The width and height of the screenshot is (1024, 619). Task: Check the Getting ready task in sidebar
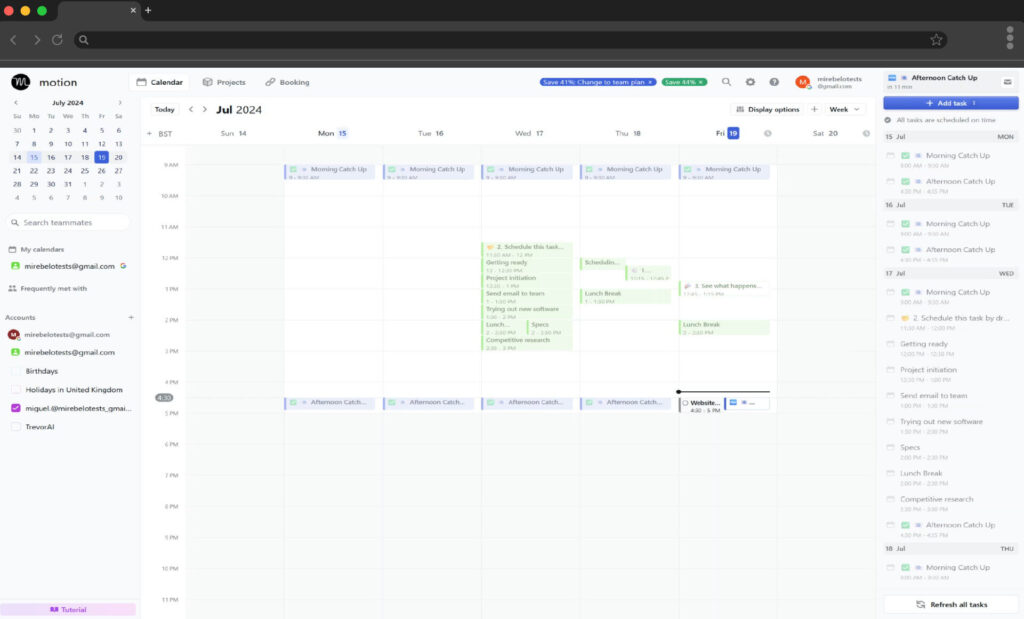click(889, 343)
